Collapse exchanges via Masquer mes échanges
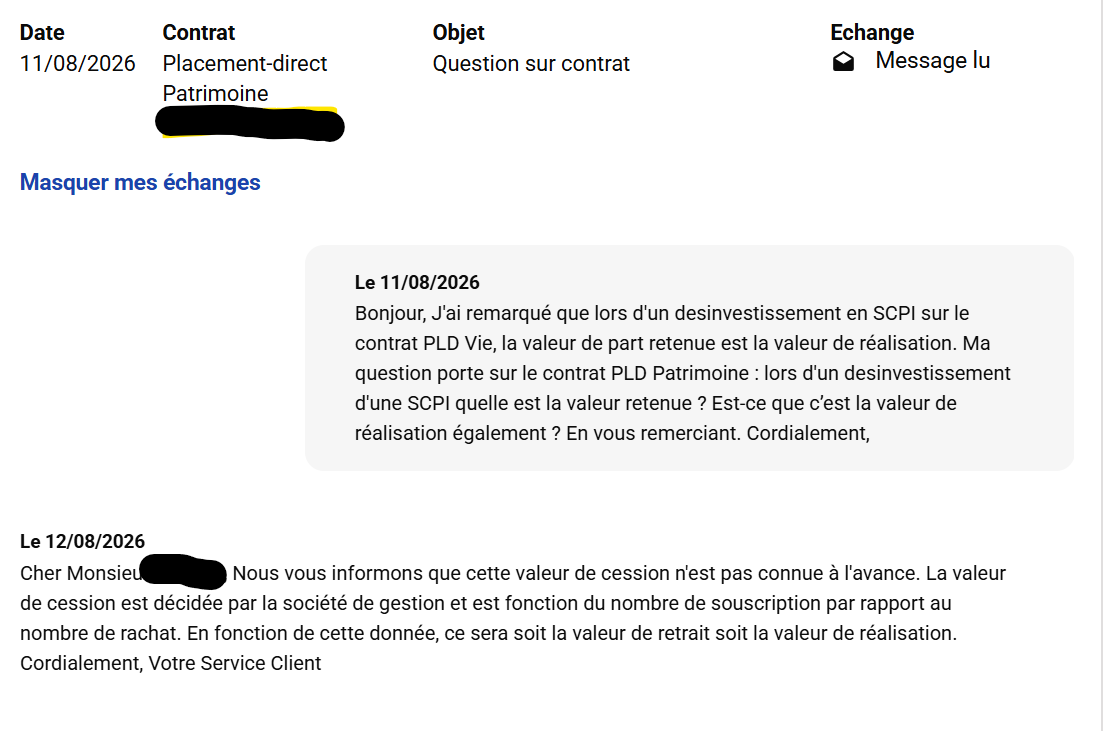The width and height of the screenshot is (1115, 731). coord(140,182)
